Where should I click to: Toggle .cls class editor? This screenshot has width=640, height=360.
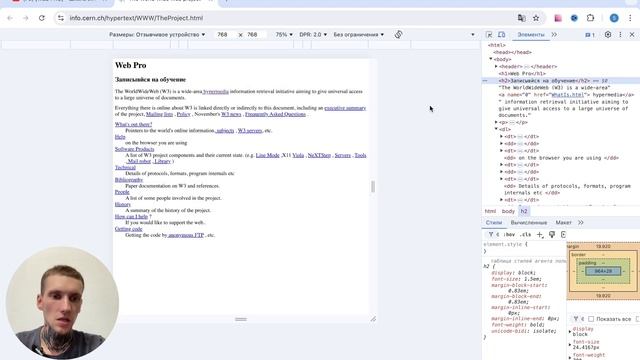click(x=526, y=234)
